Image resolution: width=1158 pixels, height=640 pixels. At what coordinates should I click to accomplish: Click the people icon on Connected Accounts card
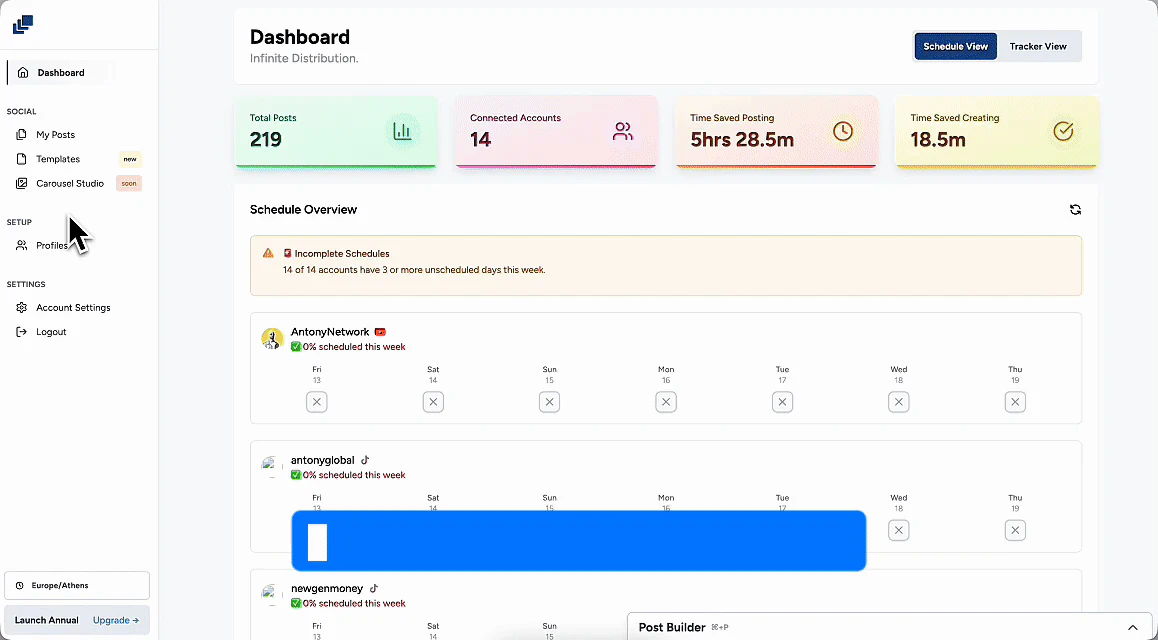[624, 131]
